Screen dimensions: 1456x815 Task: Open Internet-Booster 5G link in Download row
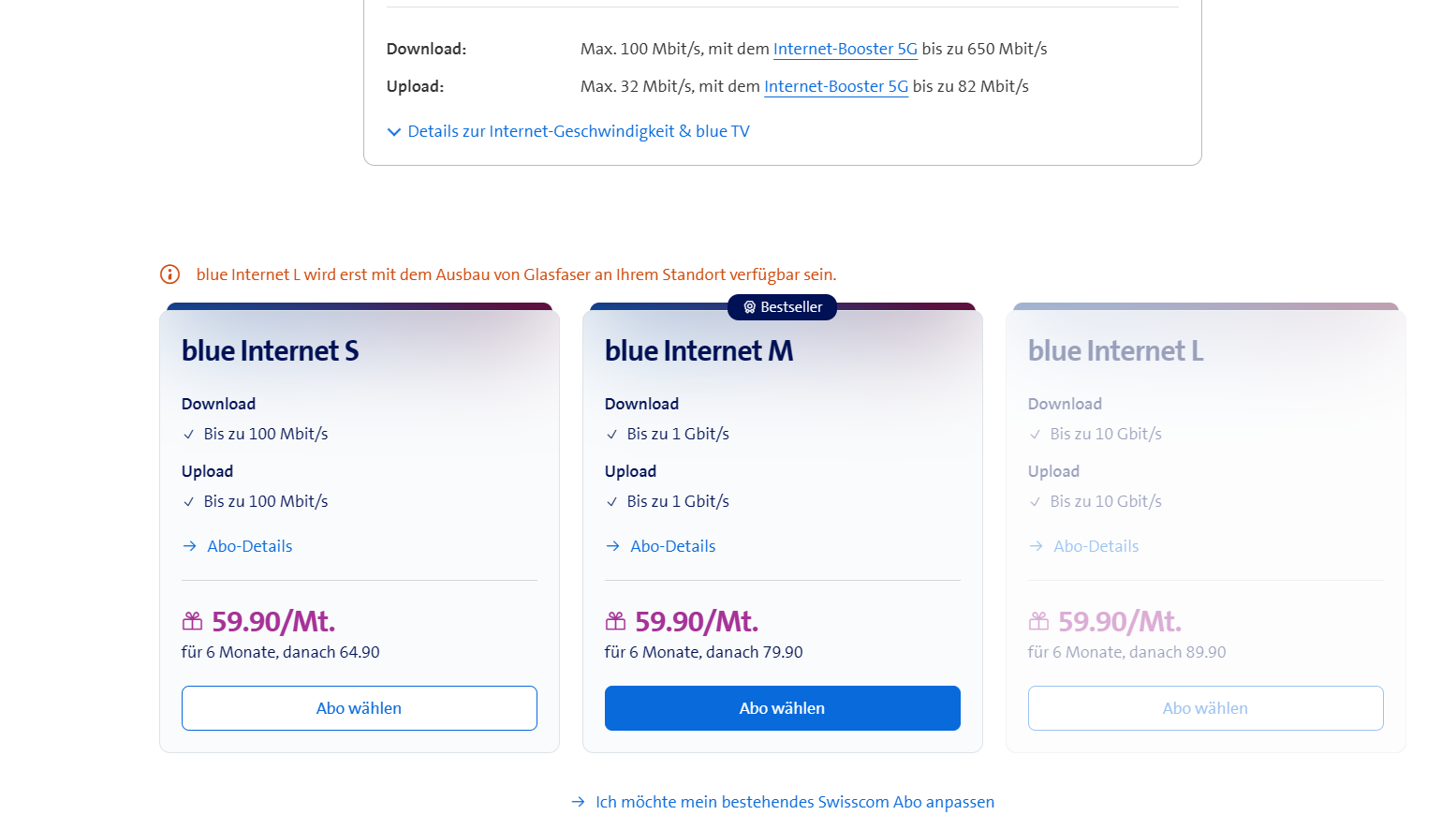pyautogui.click(x=845, y=49)
